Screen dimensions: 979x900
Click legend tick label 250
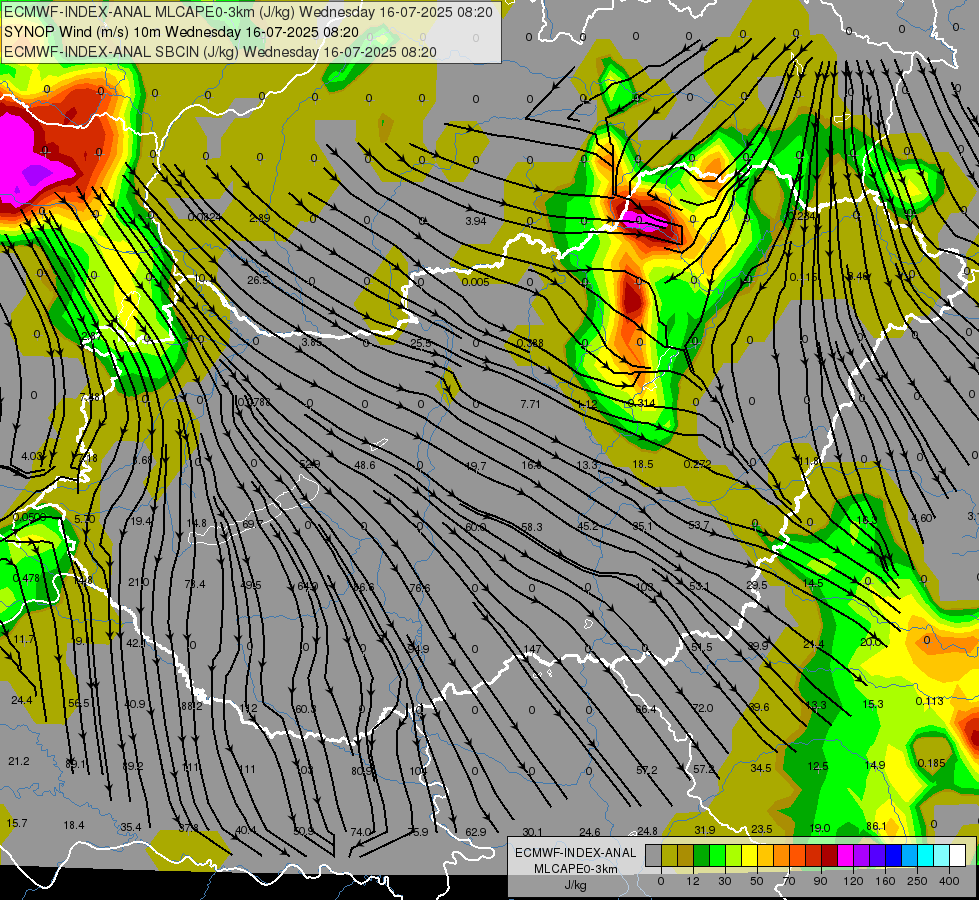click(917, 881)
